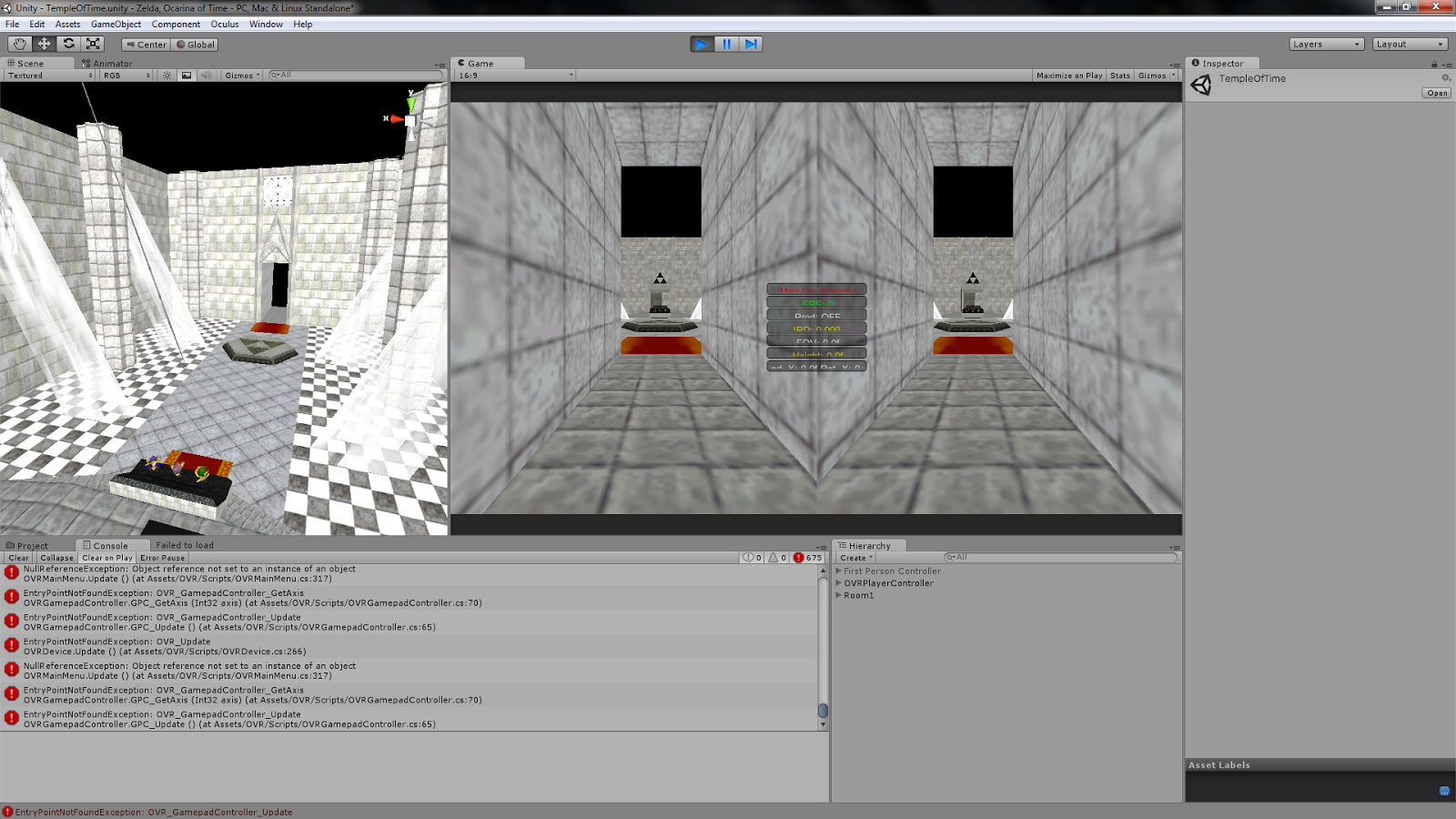Image resolution: width=1456 pixels, height=819 pixels.
Task: Click the Unity logo in title bar
Action: tap(6, 7)
